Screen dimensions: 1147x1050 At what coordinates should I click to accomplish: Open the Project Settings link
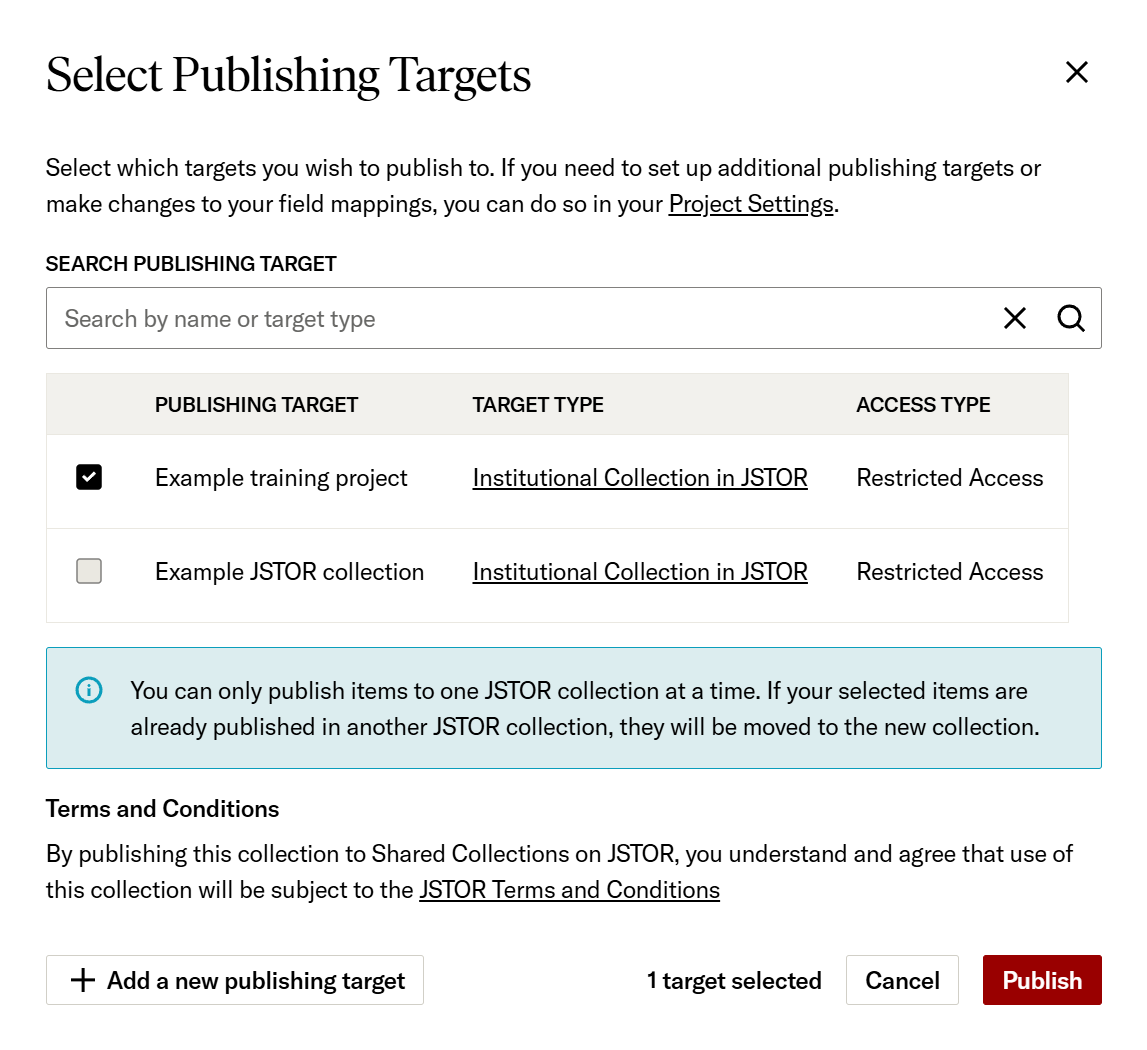751,203
